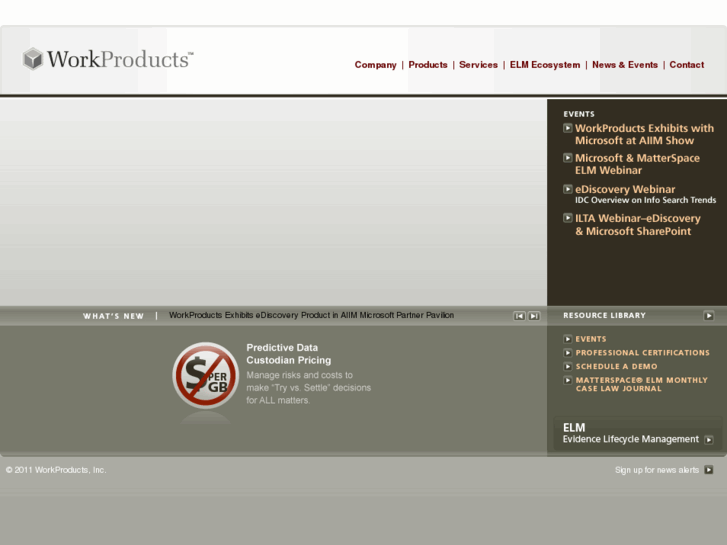This screenshot has width=727, height=545.
Task: Click the no dollar per GB icon
Action: coord(205,375)
